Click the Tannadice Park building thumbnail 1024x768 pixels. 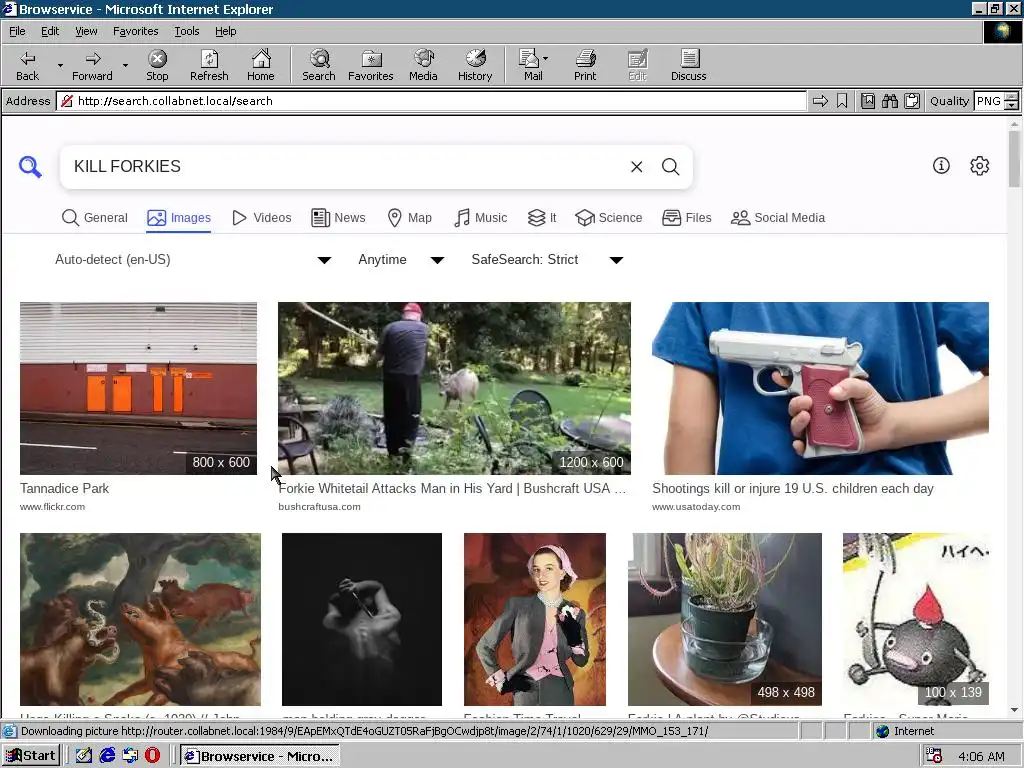(x=138, y=388)
